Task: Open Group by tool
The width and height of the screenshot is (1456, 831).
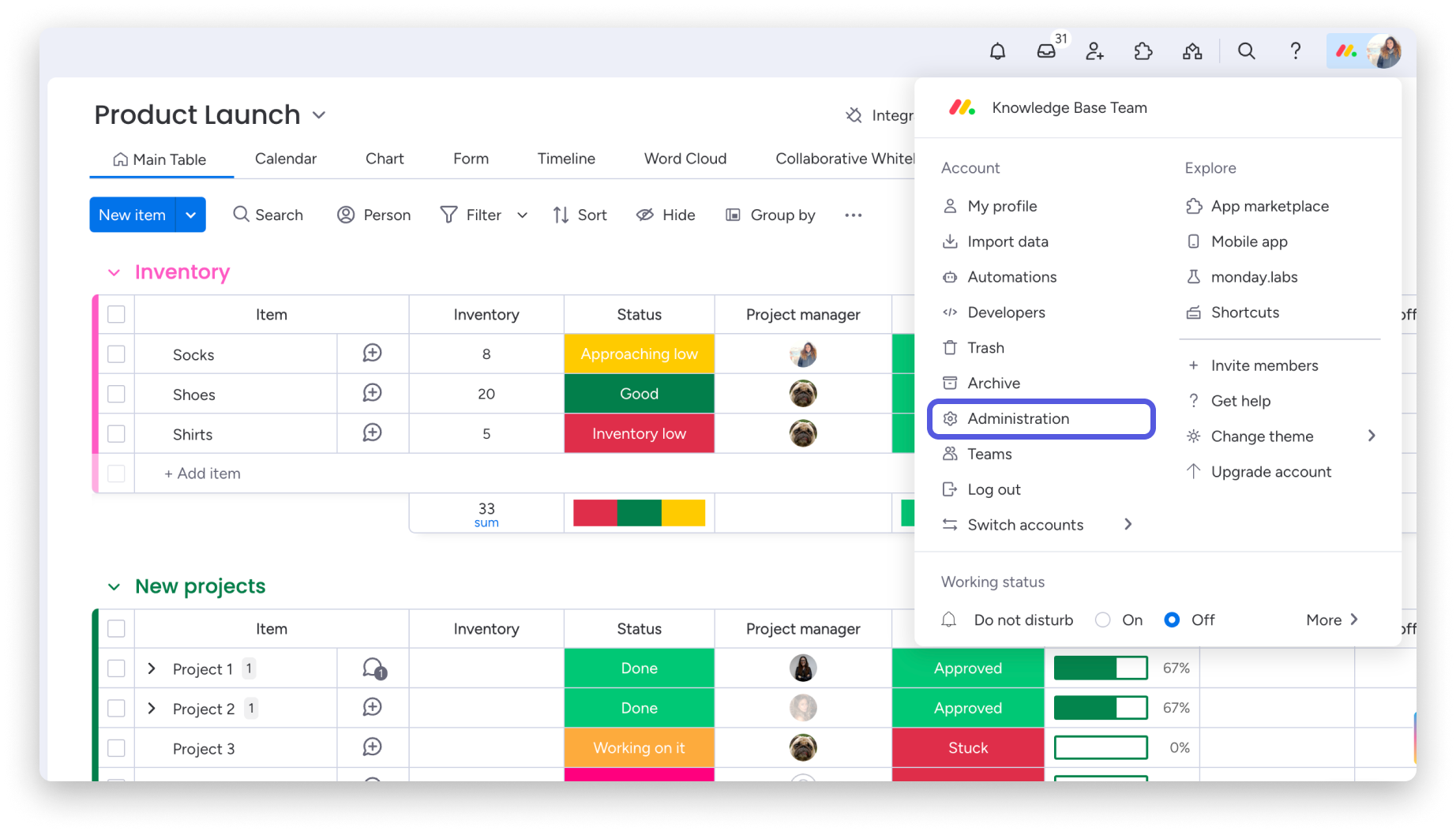Action: point(770,215)
